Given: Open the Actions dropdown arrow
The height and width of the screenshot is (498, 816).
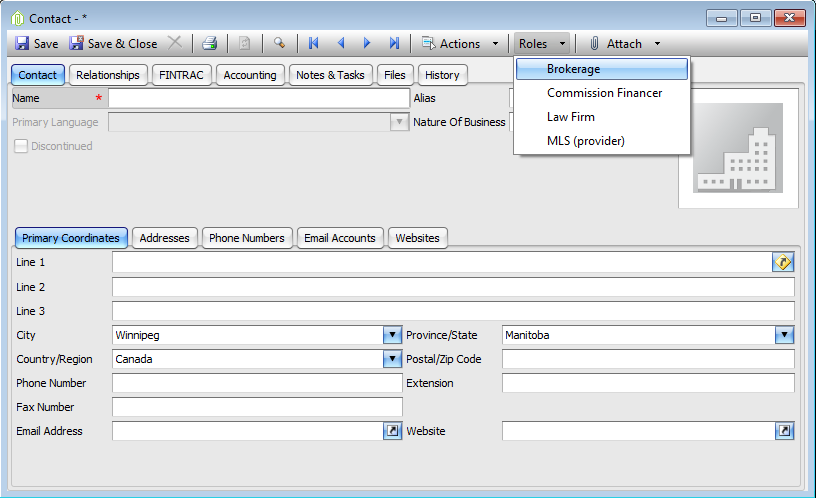Looking at the screenshot, I should pos(495,44).
